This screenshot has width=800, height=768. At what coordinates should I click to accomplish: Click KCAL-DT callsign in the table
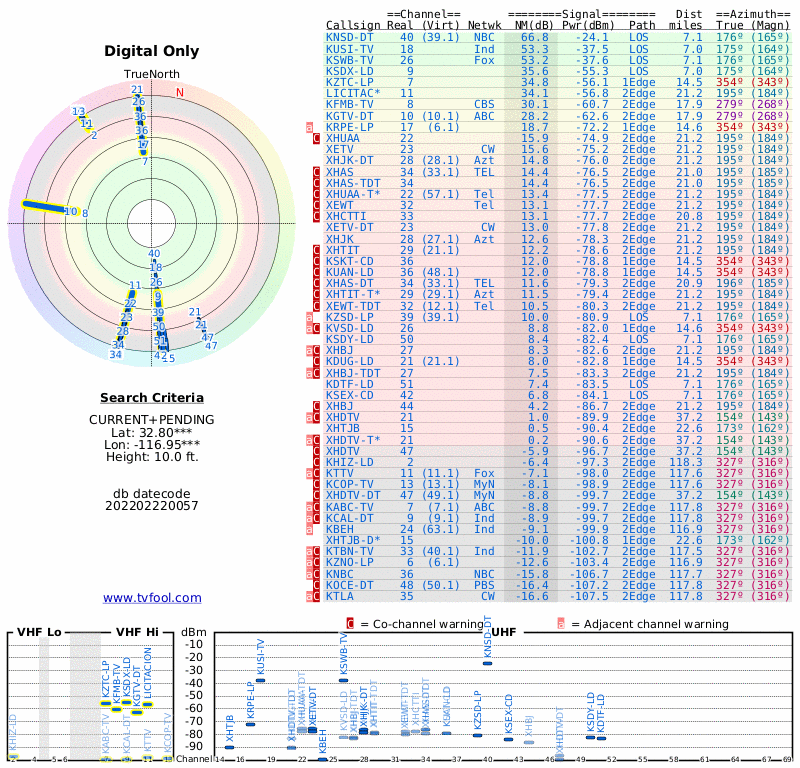click(349, 518)
